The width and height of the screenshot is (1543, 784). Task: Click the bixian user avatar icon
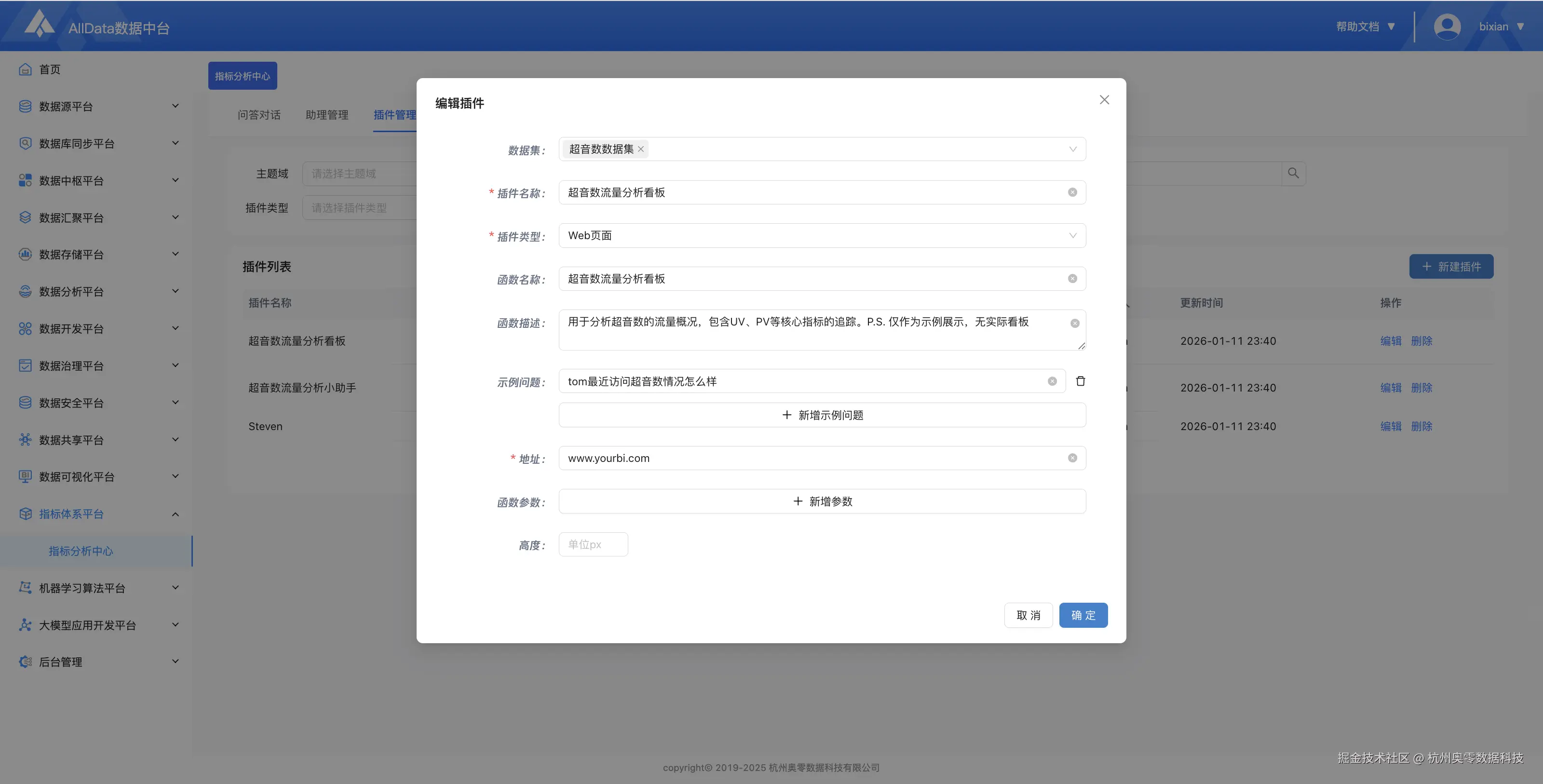pyautogui.click(x=1447, y=27)
